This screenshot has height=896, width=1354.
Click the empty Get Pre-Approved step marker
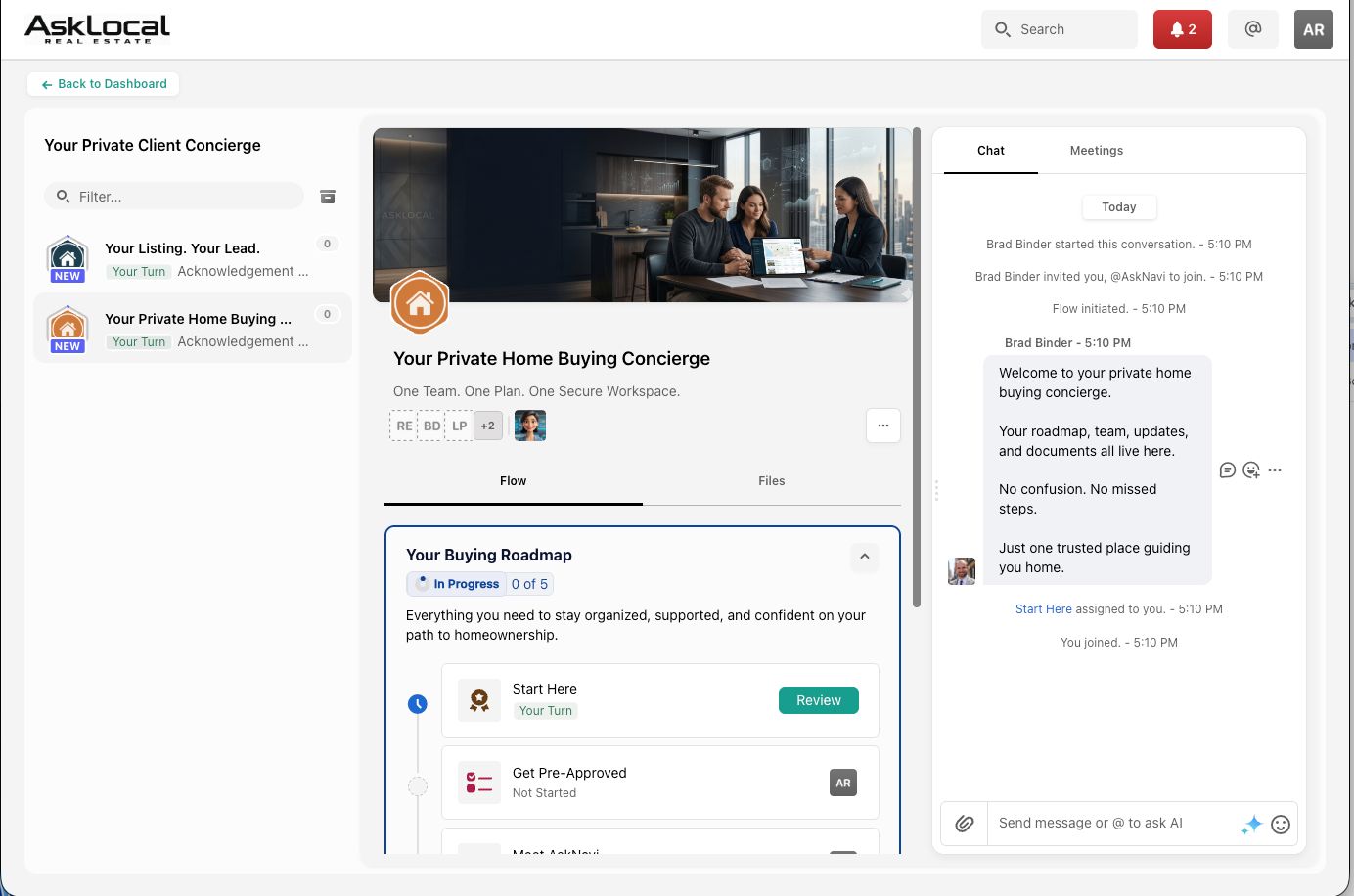tap(418, 785)
